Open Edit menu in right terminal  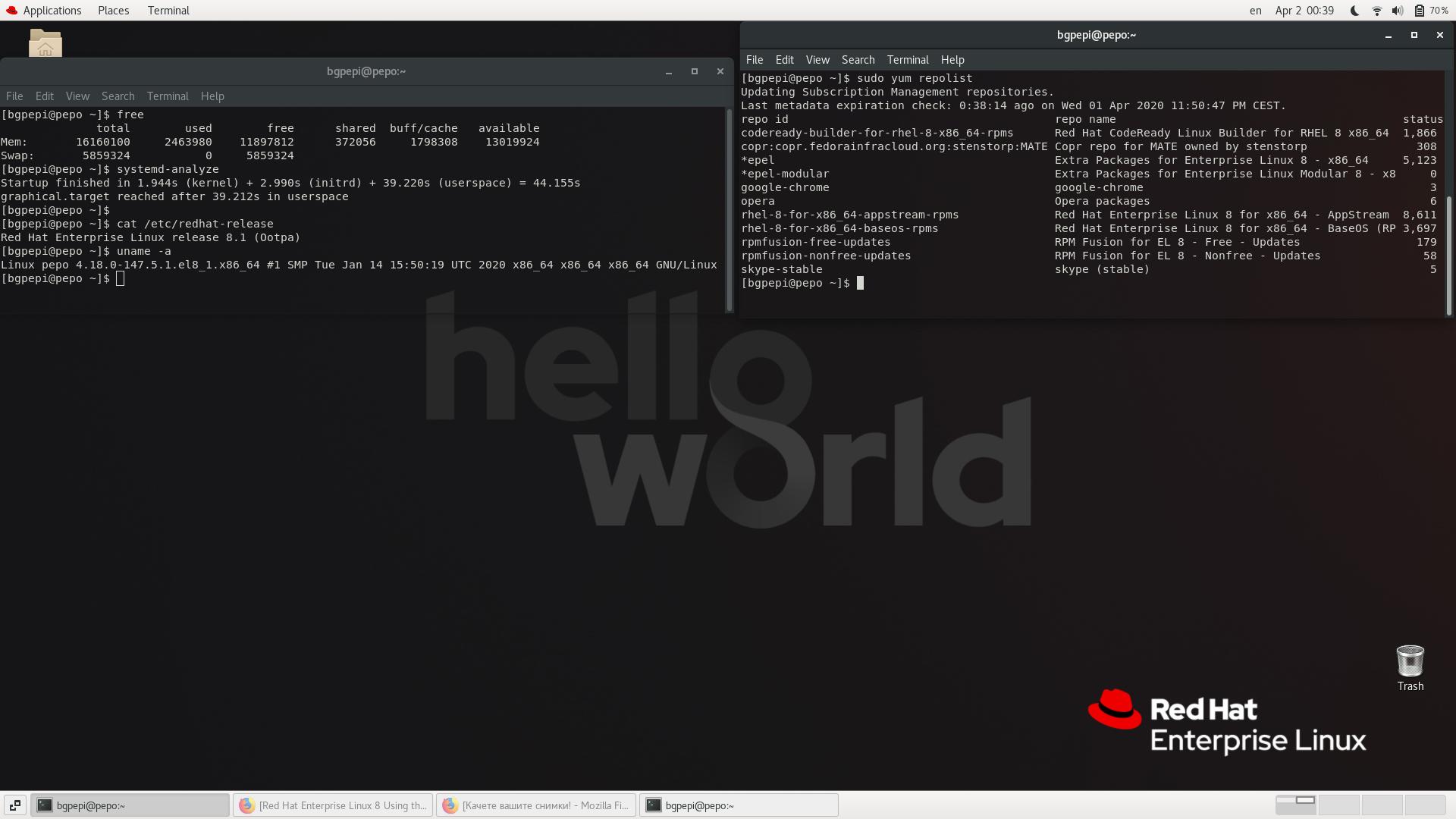(784, 60)
